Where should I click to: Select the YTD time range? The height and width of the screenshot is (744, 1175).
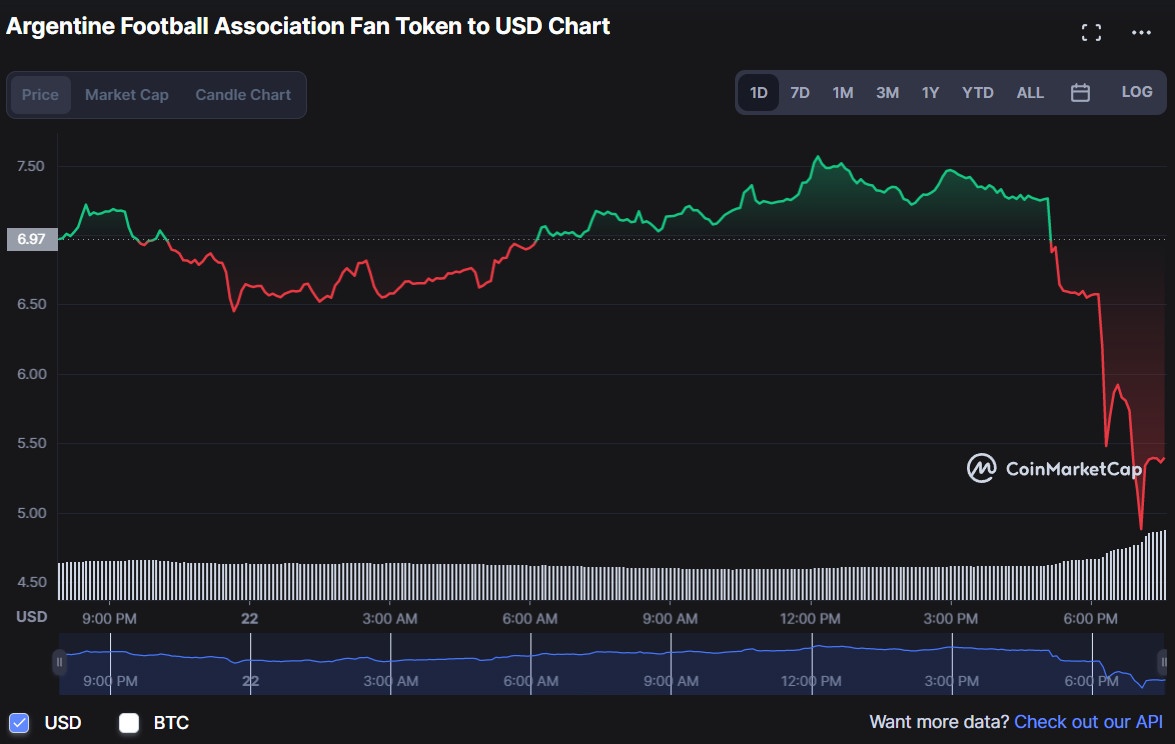pos(977,93)
